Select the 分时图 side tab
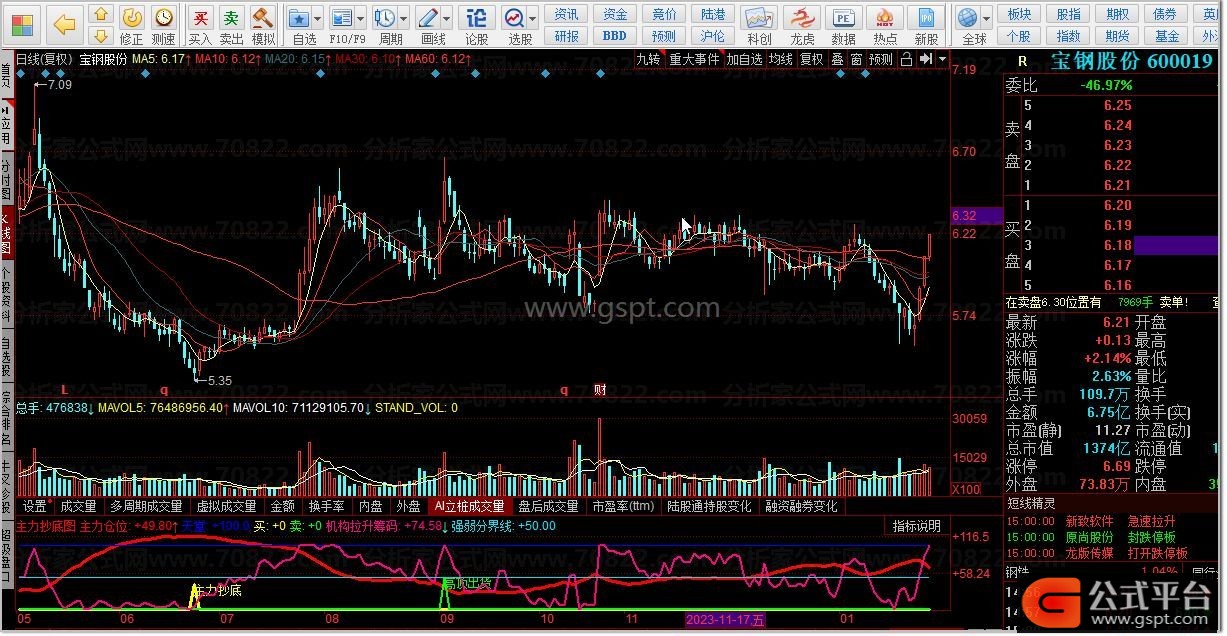 click(7, 179)
